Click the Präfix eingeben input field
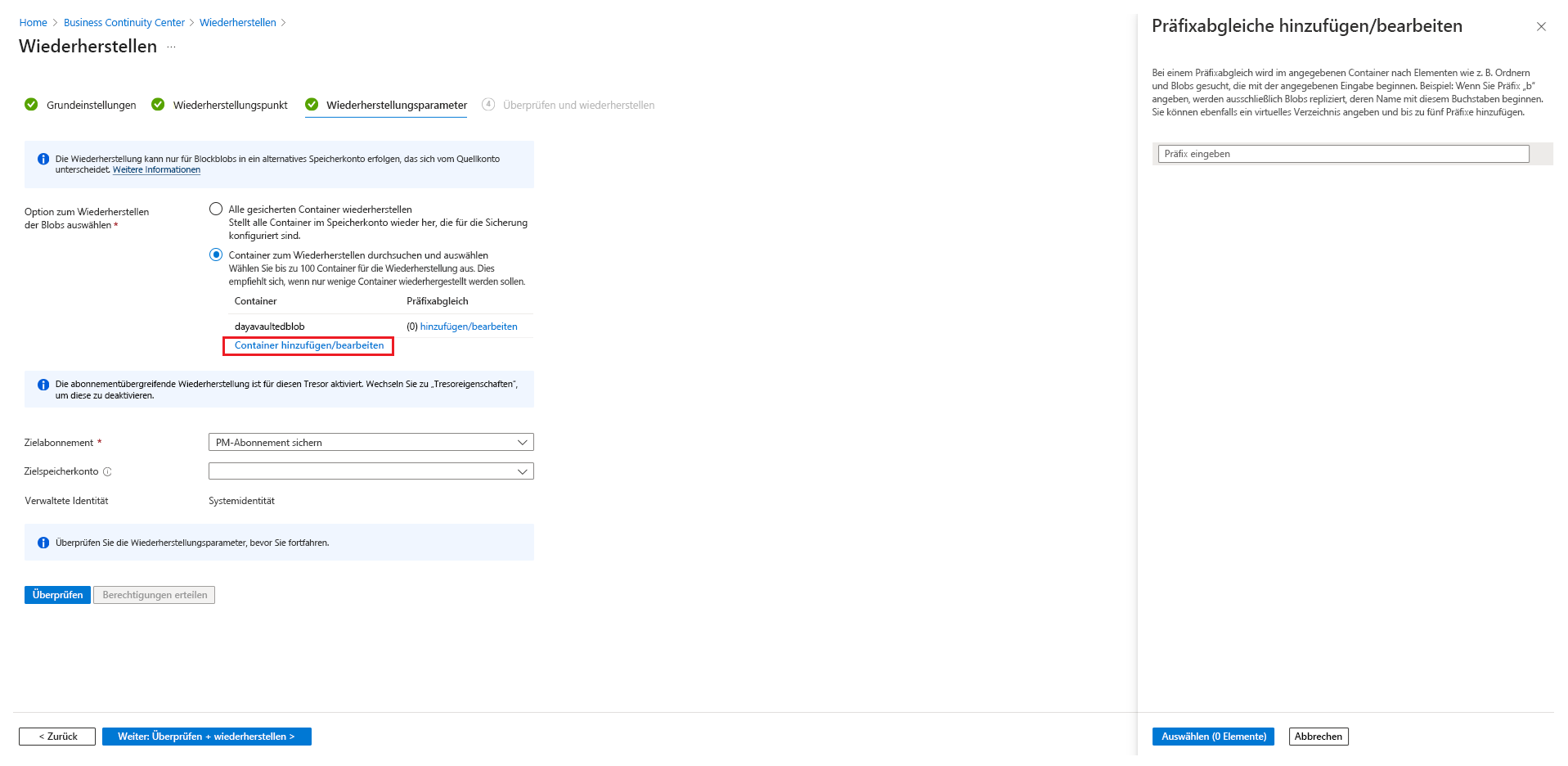The image size is (1568, 766). (1341, 153)
